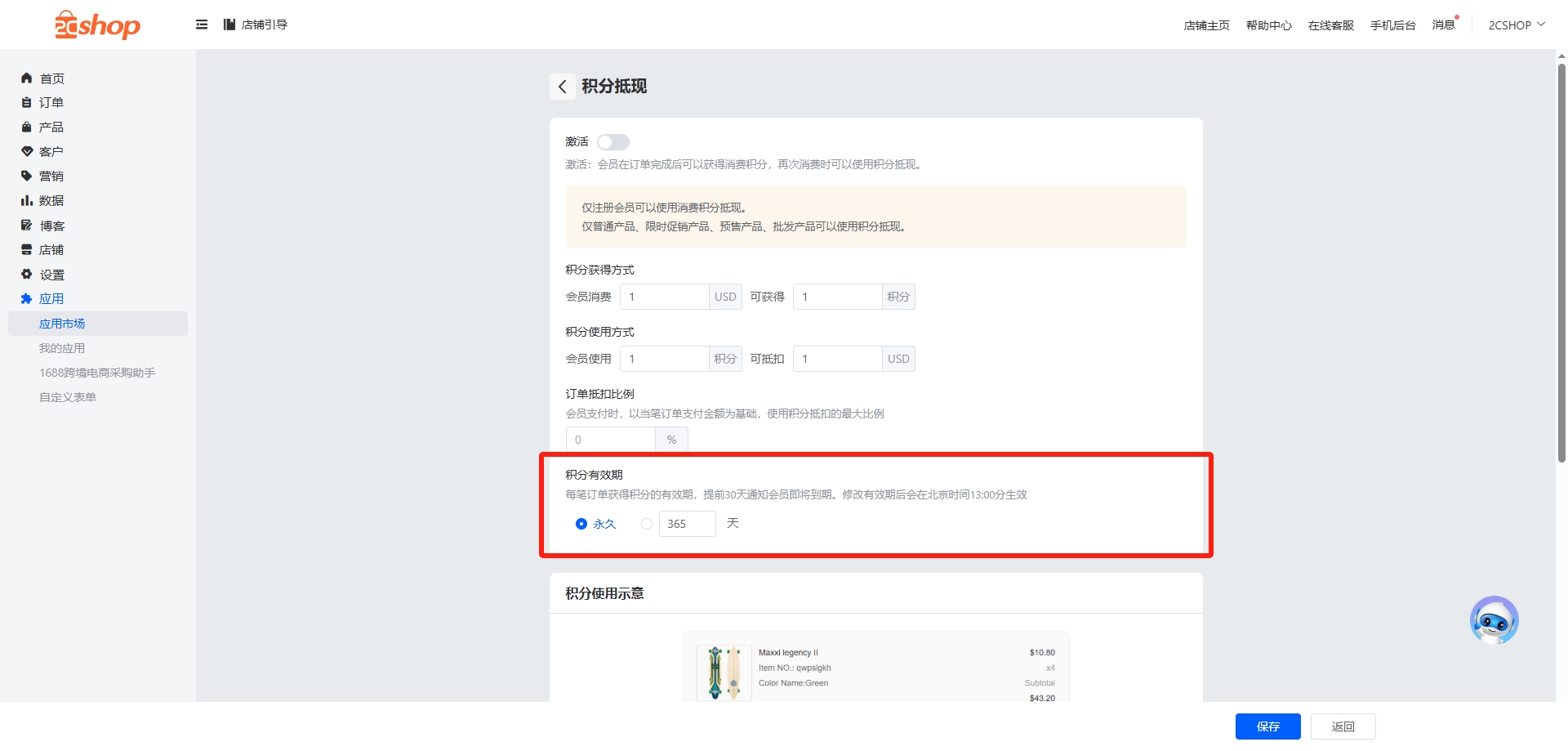Click the 设置 gear icon in sidebar
Image resolution: width=1568 pixels, height=751 pixels.
(26, 275)
